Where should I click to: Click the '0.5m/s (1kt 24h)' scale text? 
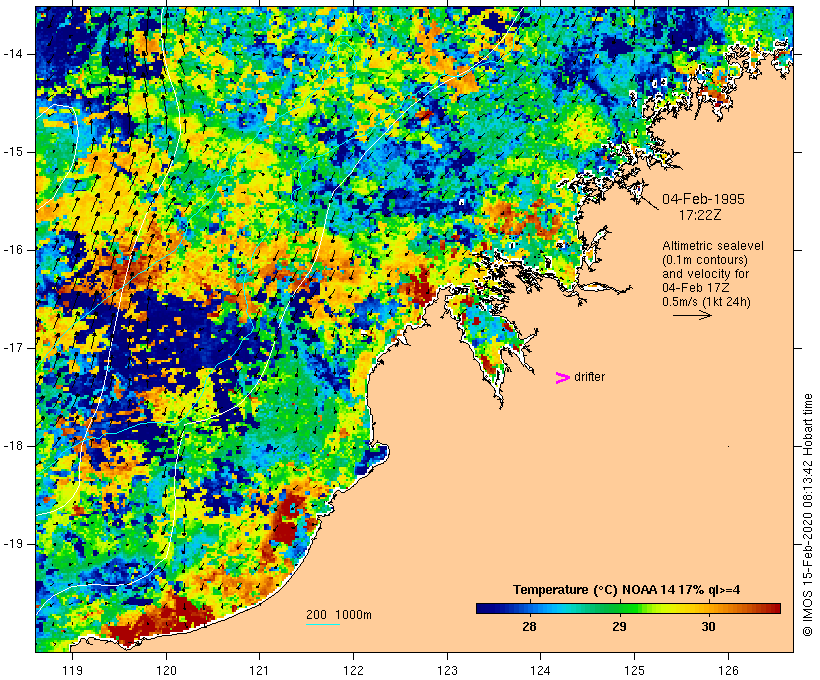point(706,302)
